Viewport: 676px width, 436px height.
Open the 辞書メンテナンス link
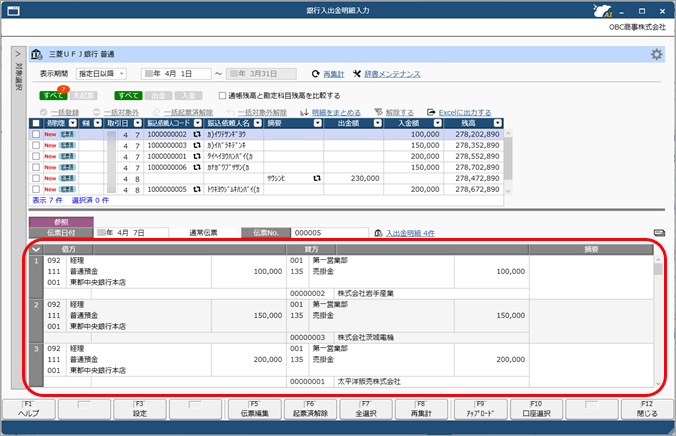coord(392,74)
